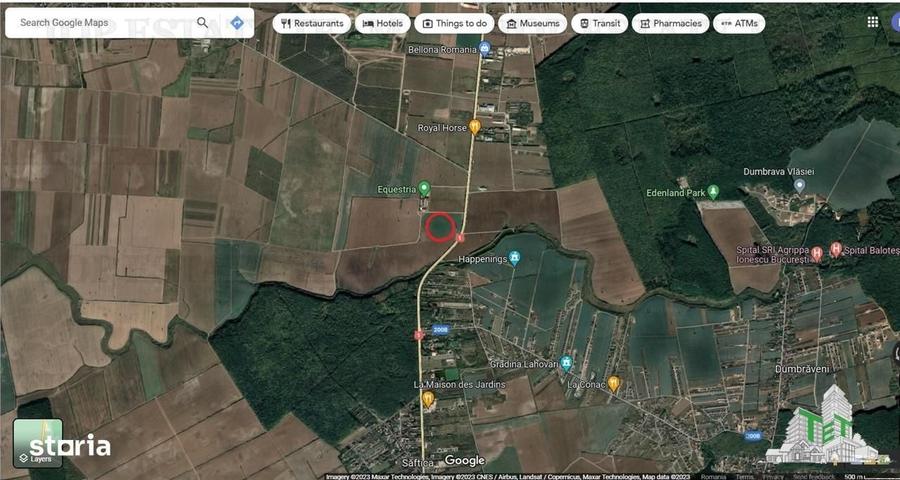Open the Google apps grid icon
The image size is (900, 480).
(872, 22)
